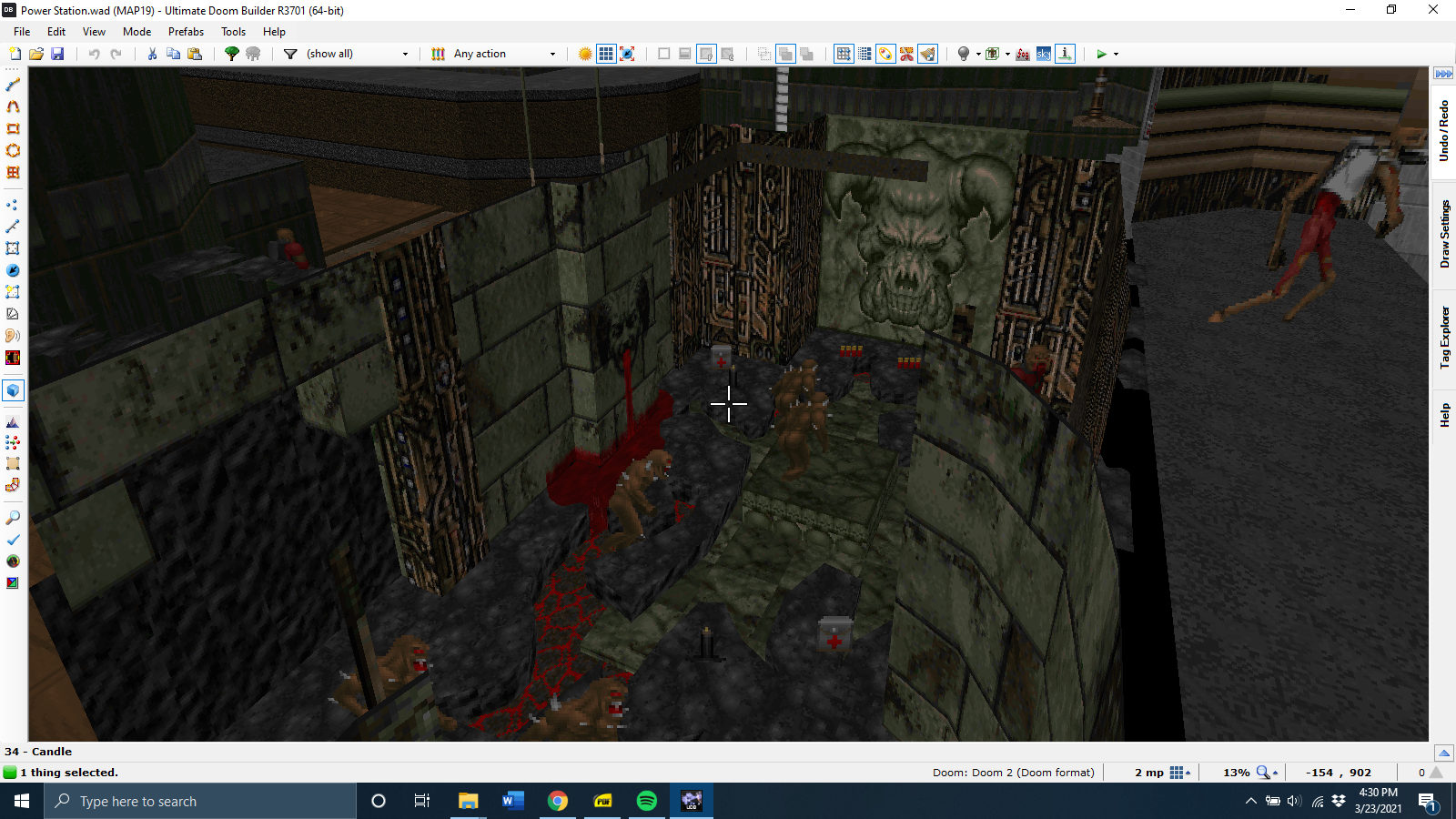The width and height of the screenshot is (1456, 819).
Task: Open the Undo / Redo side tab
Action: [1443, 131]
